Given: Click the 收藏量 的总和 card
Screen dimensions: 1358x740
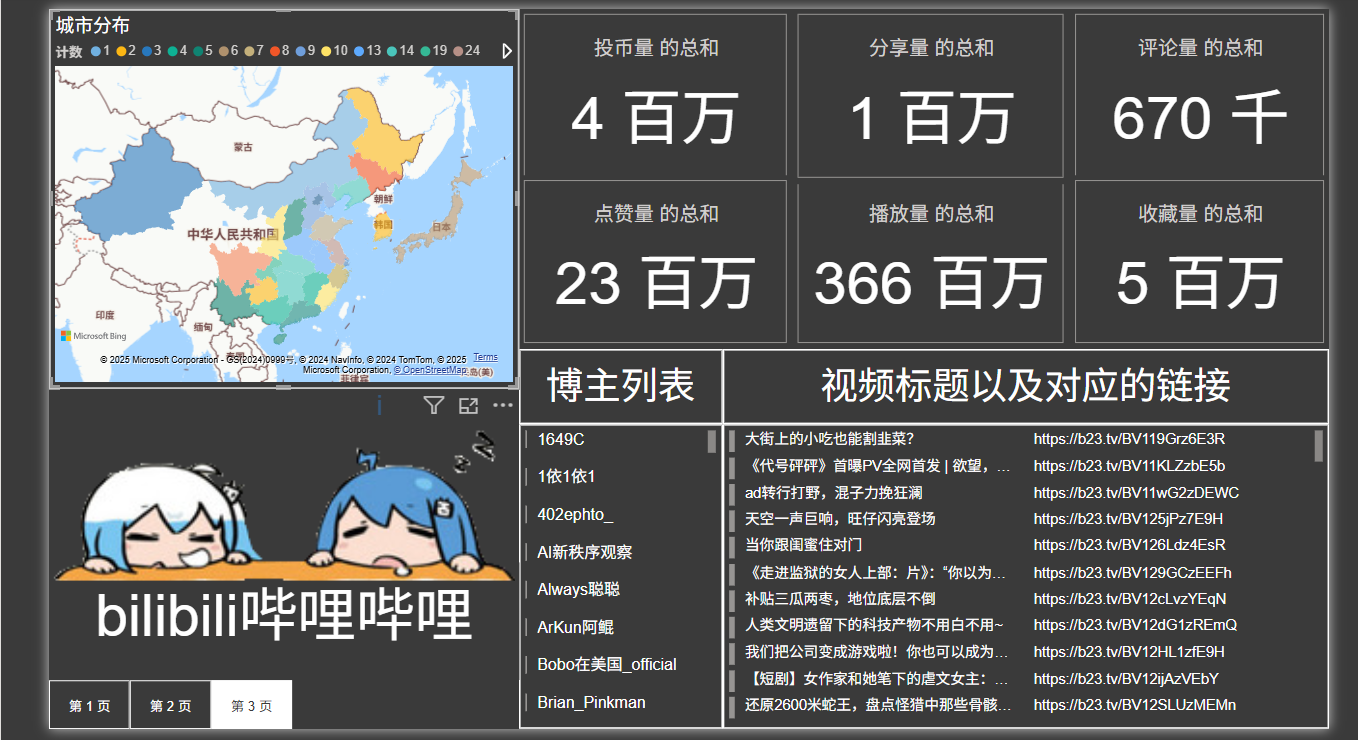Looking at the screenshot, I should click(1200, 262).
